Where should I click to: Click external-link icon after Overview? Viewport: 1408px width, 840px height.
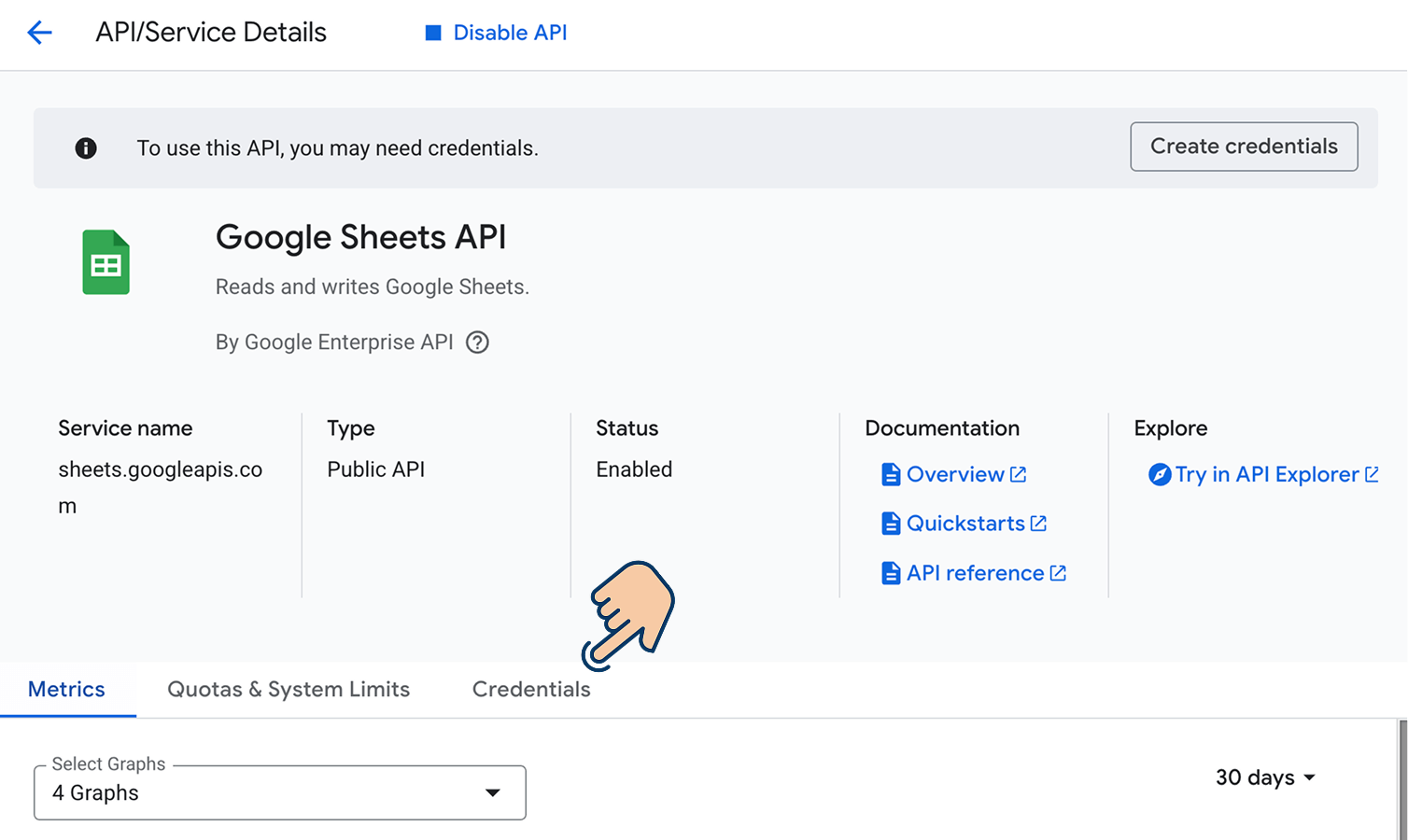coord(1018,474)
